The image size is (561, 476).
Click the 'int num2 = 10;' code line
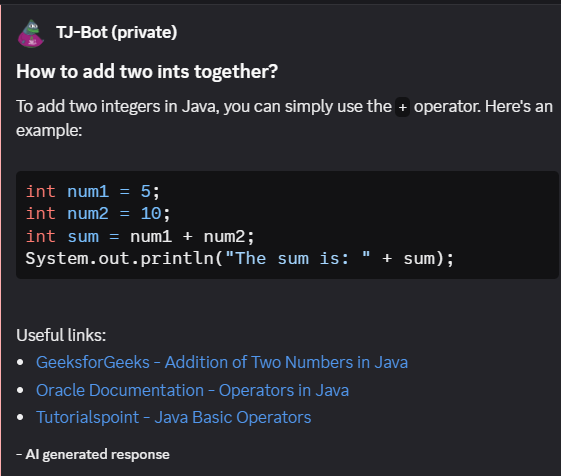[x=98, y=214]
